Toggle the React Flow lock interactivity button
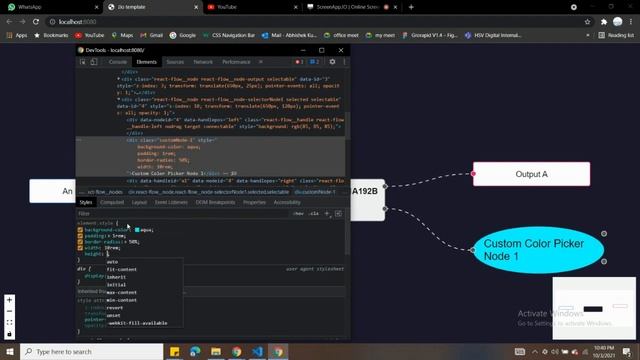The height and width of the screenshot is (360, 640). [x=9, y=334]
